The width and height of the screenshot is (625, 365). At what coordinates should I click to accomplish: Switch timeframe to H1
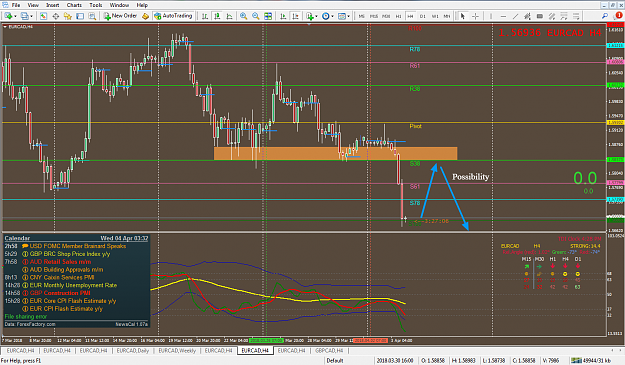click(398, 16)
